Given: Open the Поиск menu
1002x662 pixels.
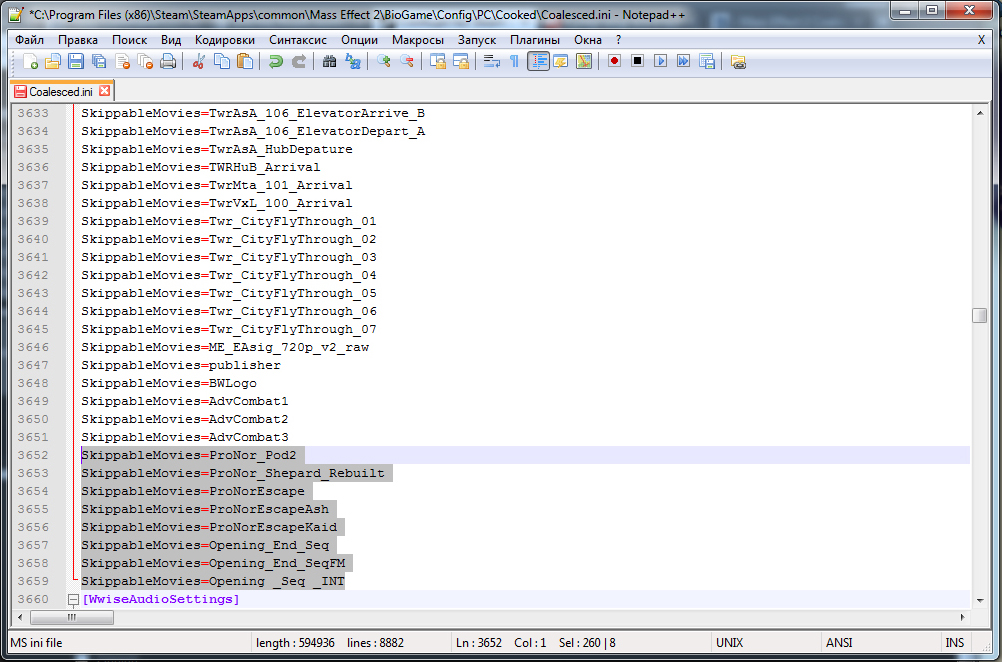Looking at the screenshot, I should (130, 40).
